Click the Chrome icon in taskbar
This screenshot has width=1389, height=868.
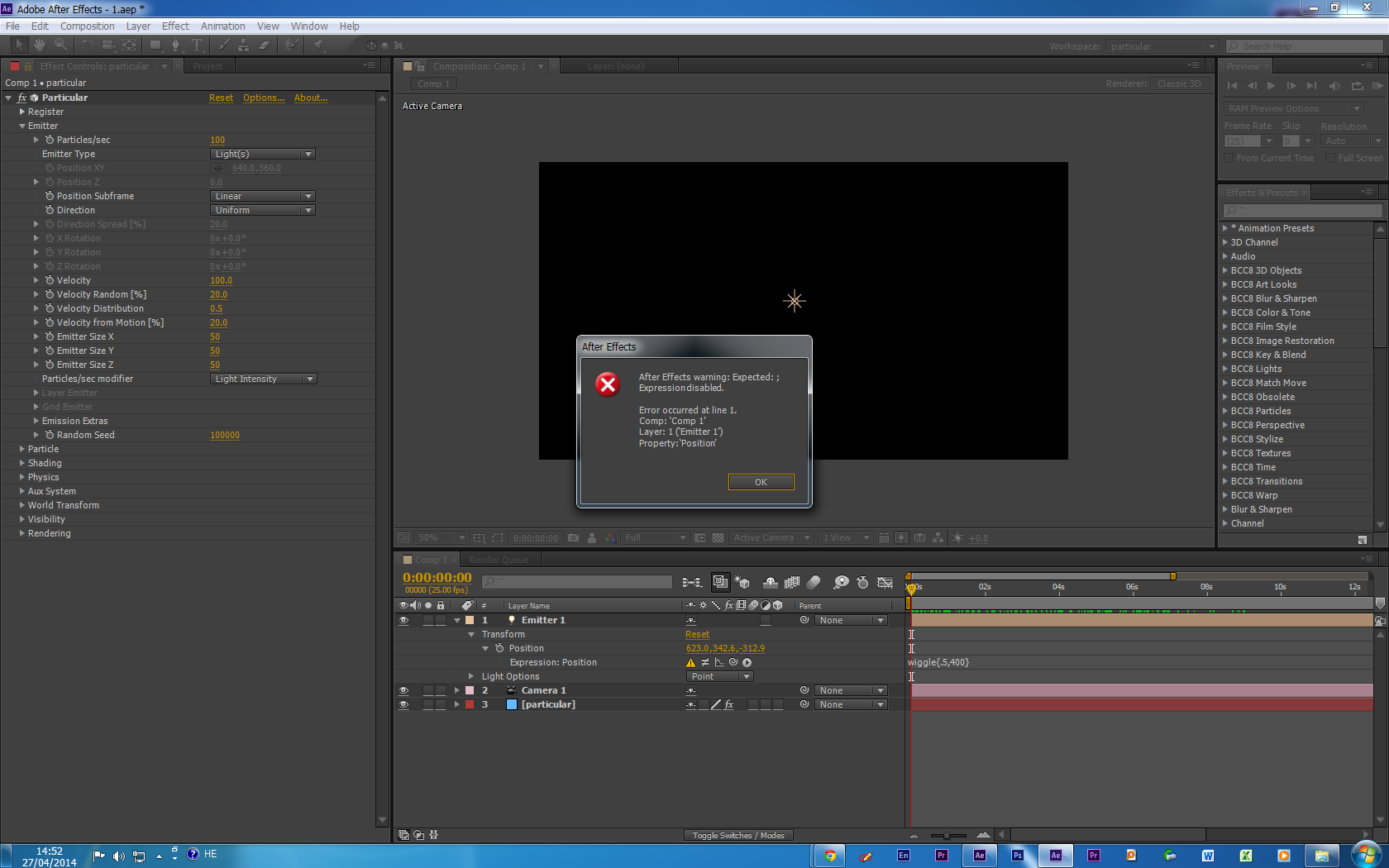(829, 856)
